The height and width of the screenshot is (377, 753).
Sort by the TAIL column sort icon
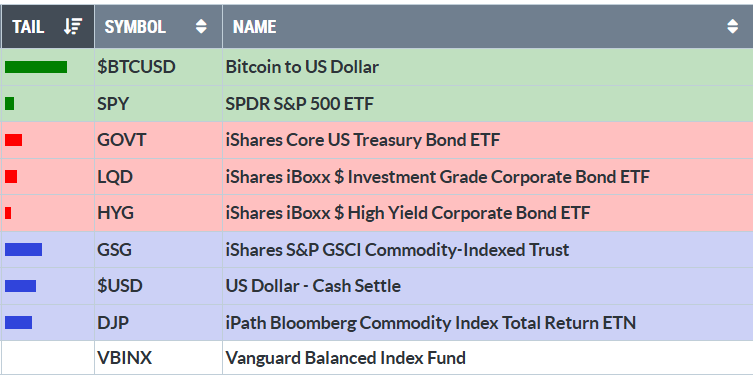click(x=73, y=26)
